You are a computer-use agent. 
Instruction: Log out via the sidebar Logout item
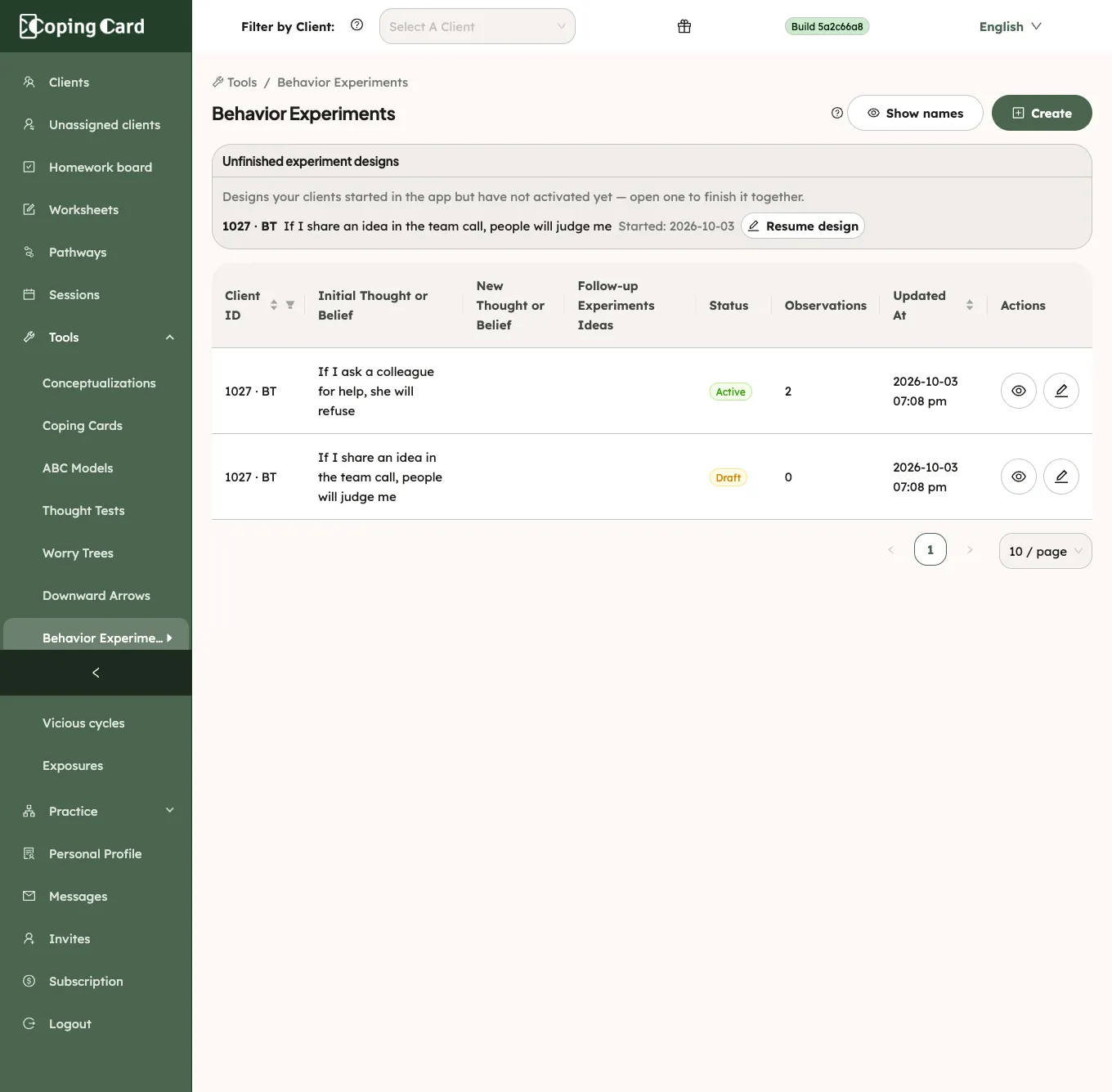[x=96, y=1023]
